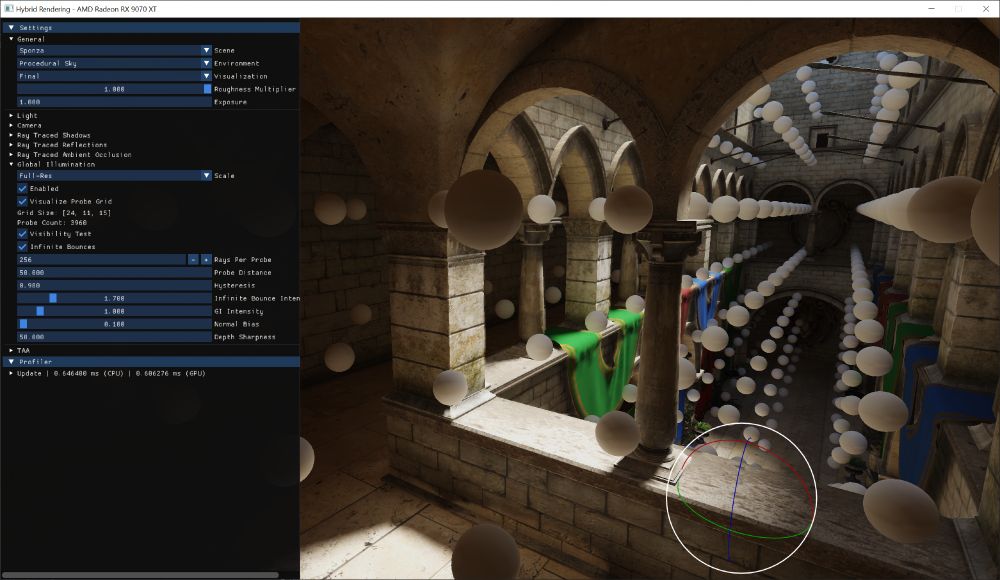Image resolution: width=1000 pixels, height=580 pixels.
Task: Click the horizontal scrollbar in settings panel
Action: click(140, 576)
